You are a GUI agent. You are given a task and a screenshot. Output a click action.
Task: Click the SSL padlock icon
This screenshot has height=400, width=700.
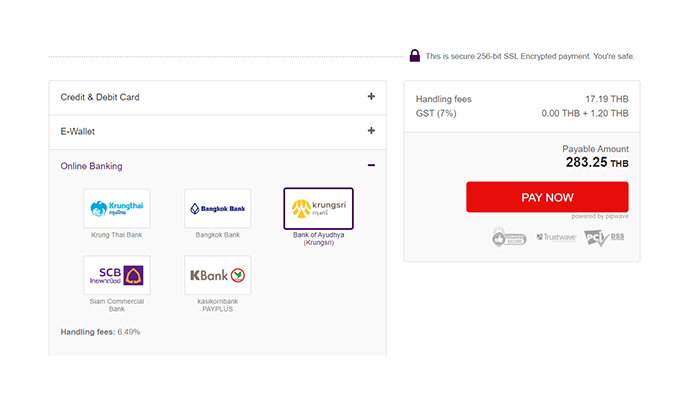414,56
